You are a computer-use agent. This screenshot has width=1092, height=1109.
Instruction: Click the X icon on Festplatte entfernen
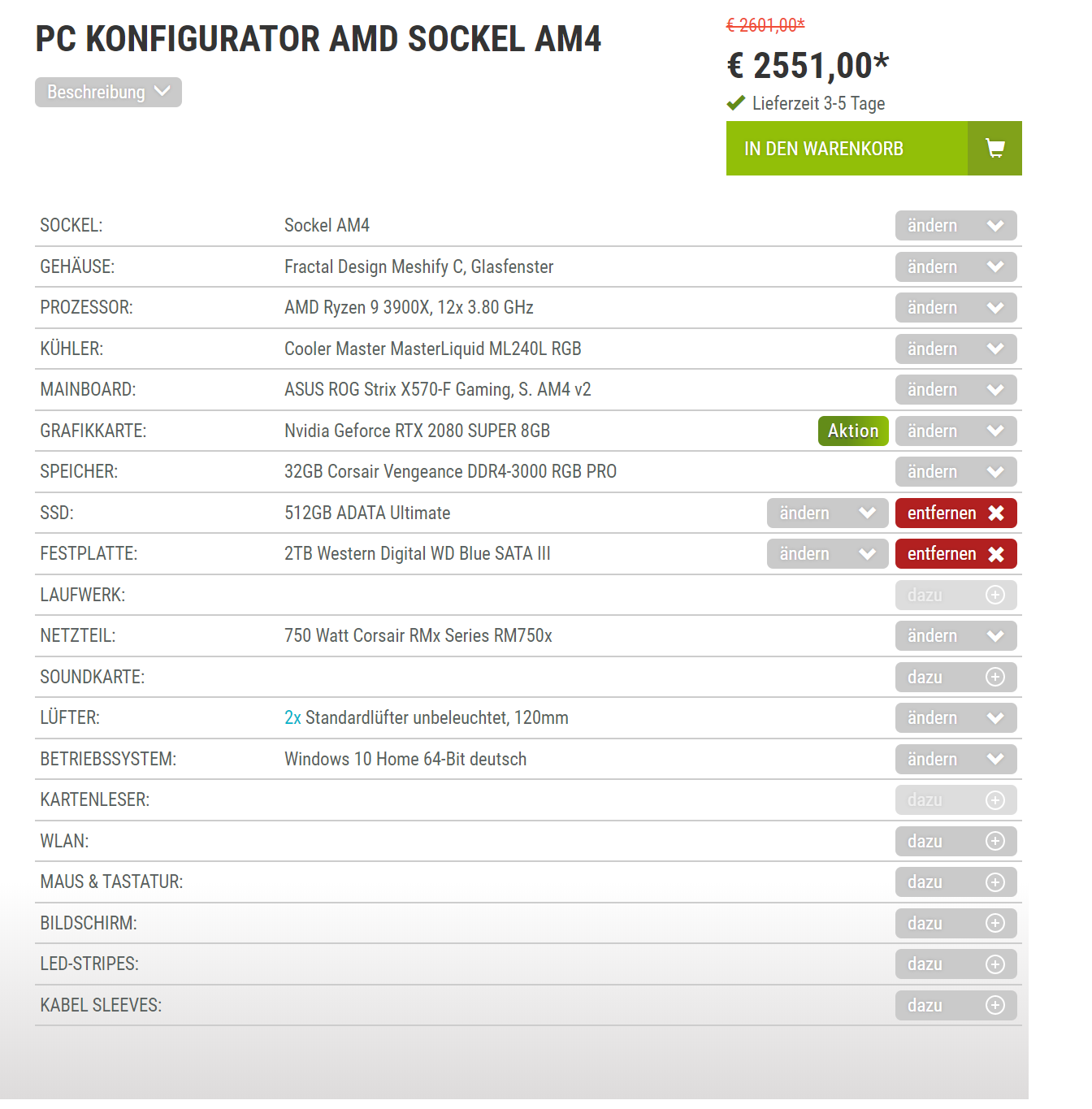[996, 554]
